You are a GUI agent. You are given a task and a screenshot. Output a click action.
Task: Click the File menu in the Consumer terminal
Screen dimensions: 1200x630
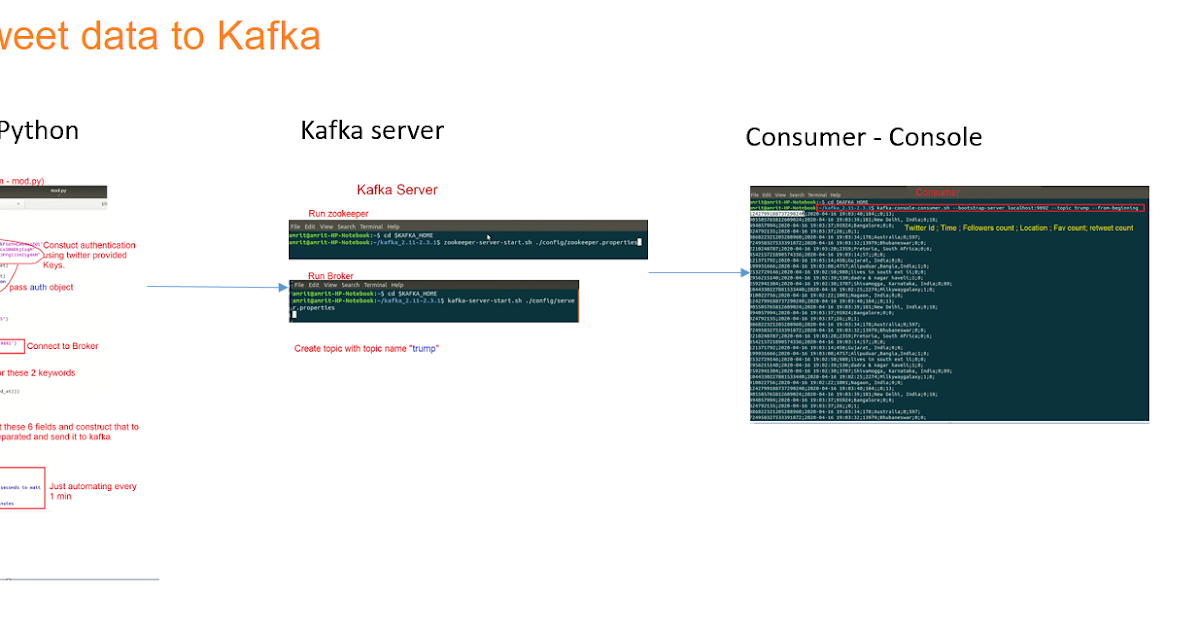click(753, 194)
